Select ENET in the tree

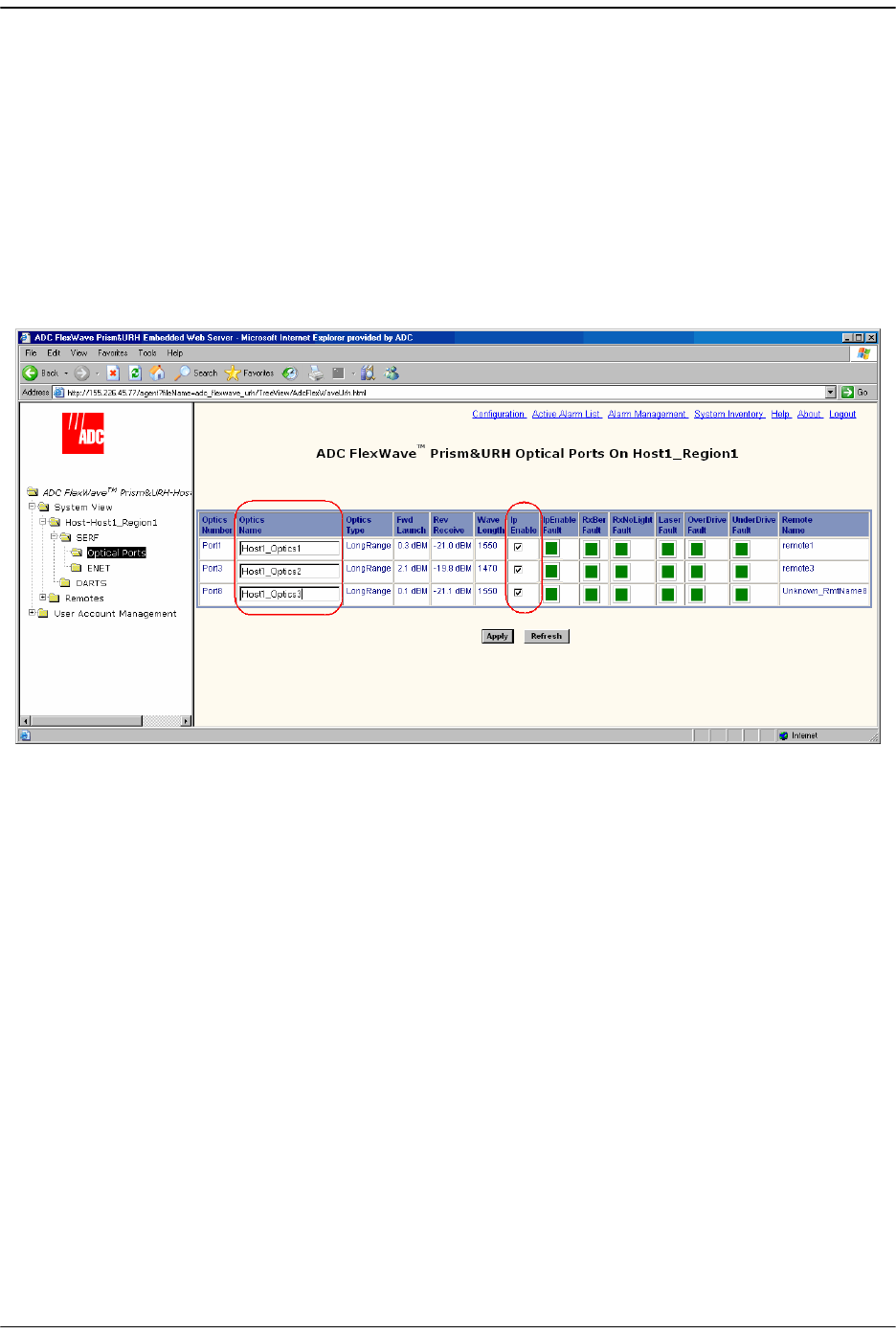click(x=99, y=568)
